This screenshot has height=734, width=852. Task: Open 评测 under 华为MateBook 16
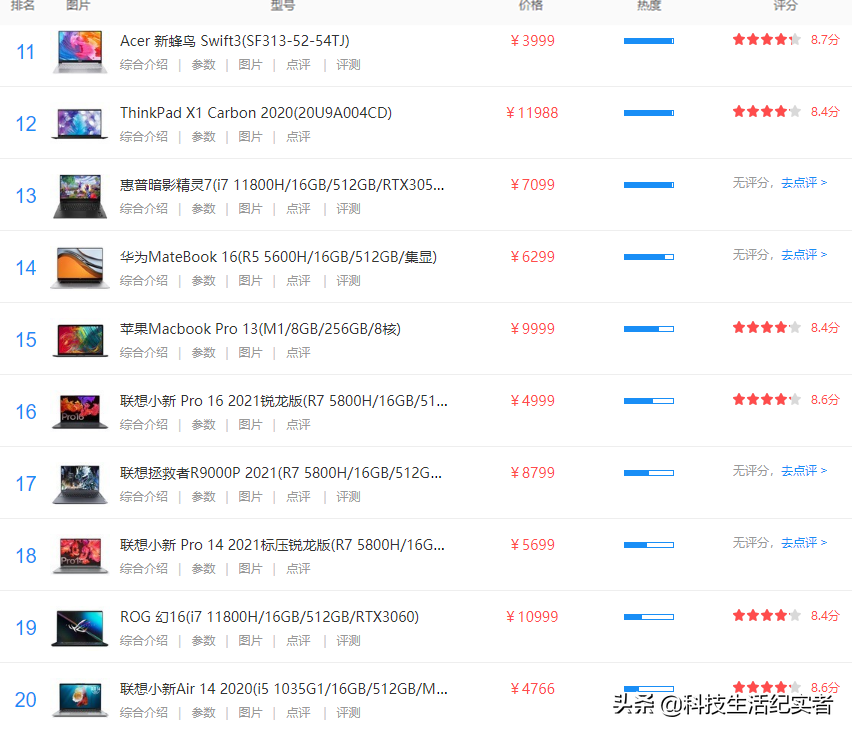click(348, 280)
